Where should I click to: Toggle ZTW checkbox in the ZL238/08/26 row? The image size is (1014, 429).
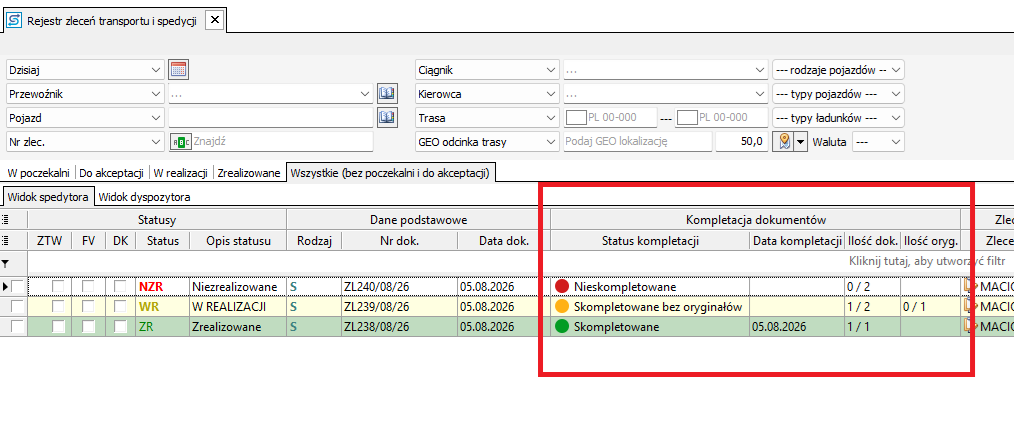click(x=59, y=327)
